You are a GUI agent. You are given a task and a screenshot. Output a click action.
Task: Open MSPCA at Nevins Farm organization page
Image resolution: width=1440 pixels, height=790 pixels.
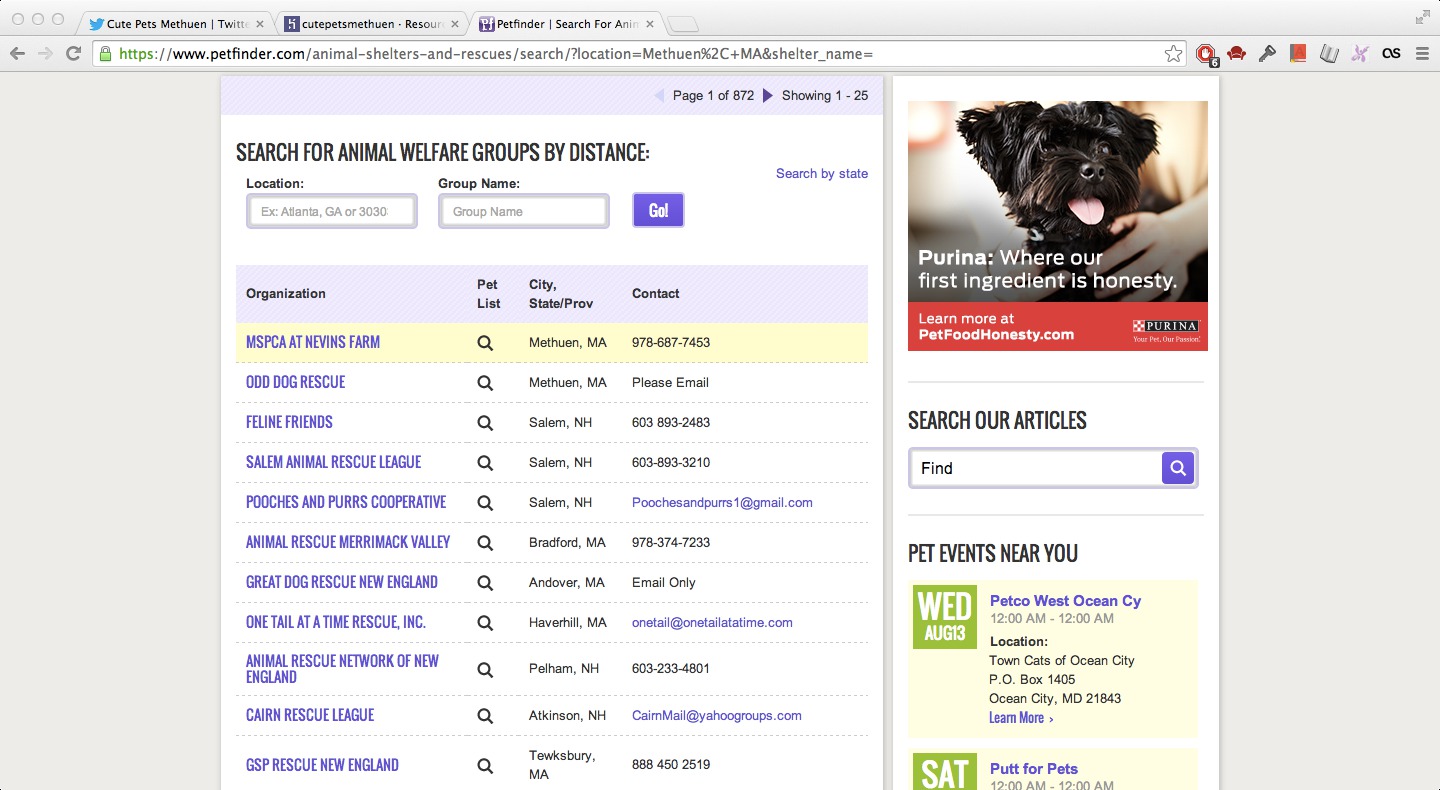(313, 342)
